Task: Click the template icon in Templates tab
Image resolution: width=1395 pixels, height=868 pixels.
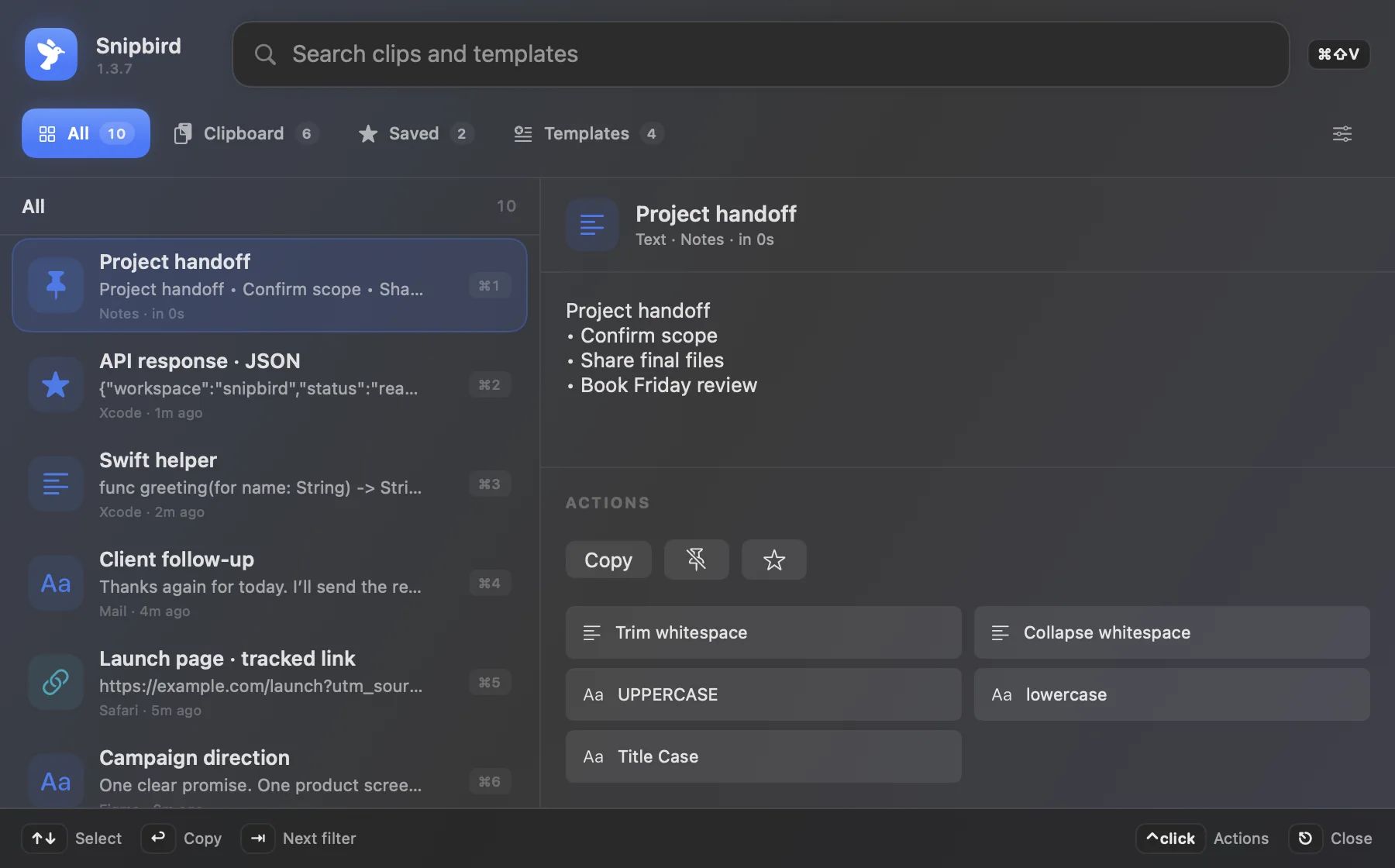Action: pyautogui.click(x=523, y=133)
